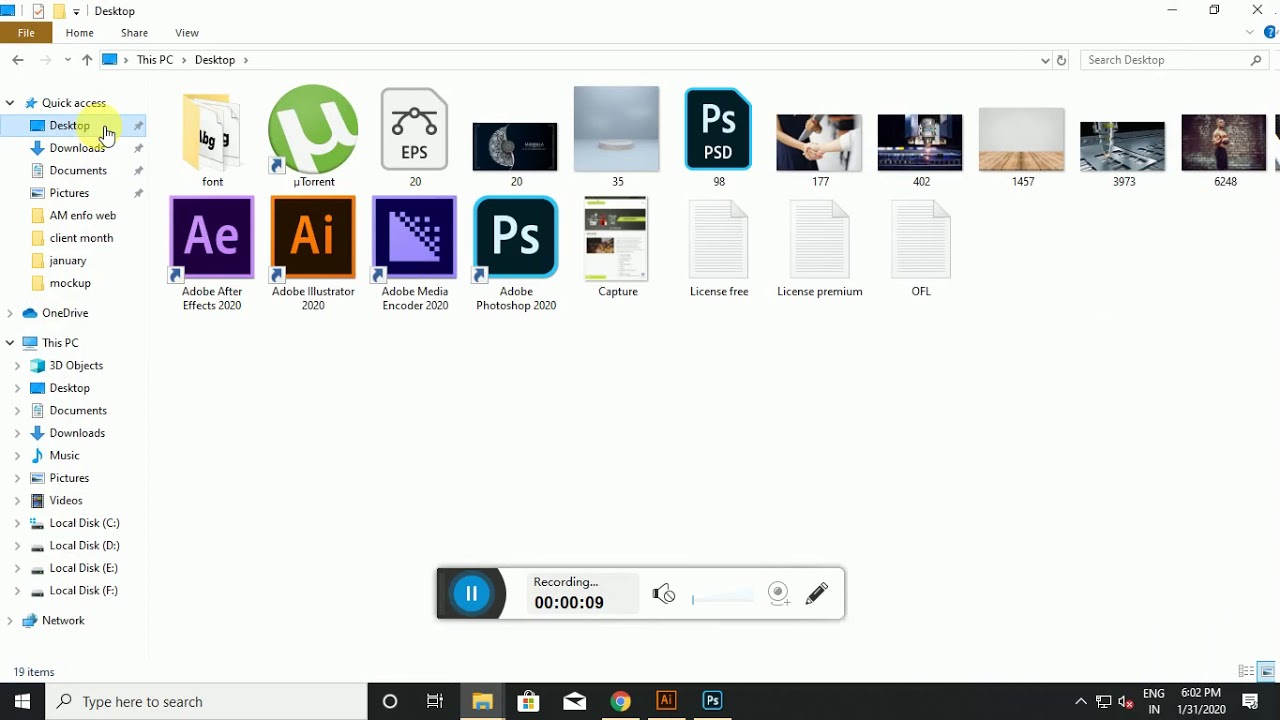Open the Adobe Illustrator 2020 shortcut
Image resolution: width=1280 pixels, height=720 pixels.
(x=313, y=238)
